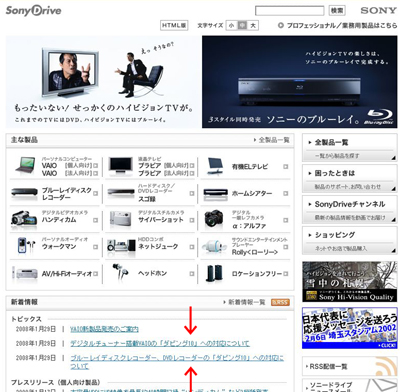Click the SonyDrive logo
Image resolution: width=400 pixels, height=392 pixels.
[33, 11]
